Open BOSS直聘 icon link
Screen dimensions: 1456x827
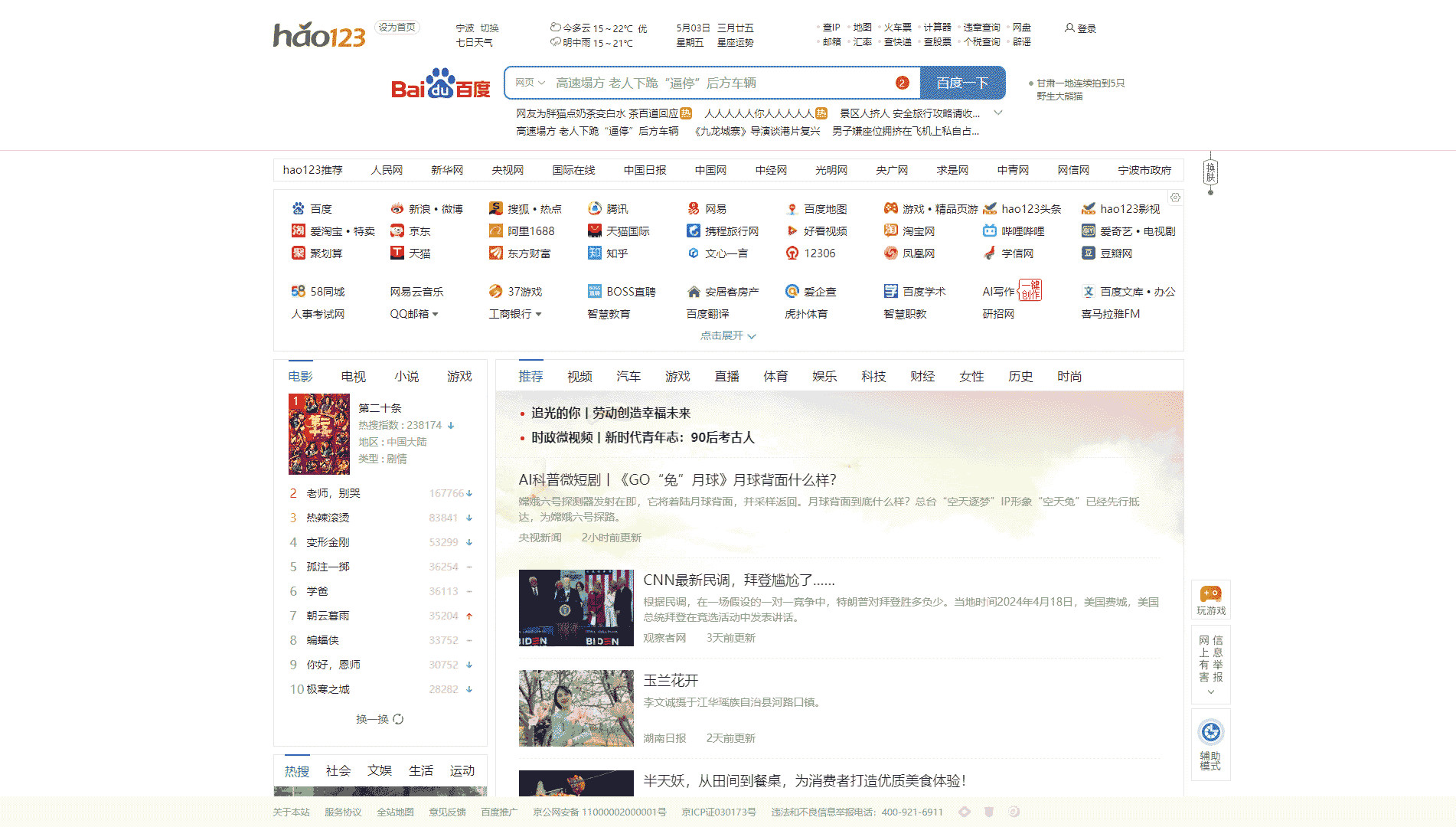point(594,291)
